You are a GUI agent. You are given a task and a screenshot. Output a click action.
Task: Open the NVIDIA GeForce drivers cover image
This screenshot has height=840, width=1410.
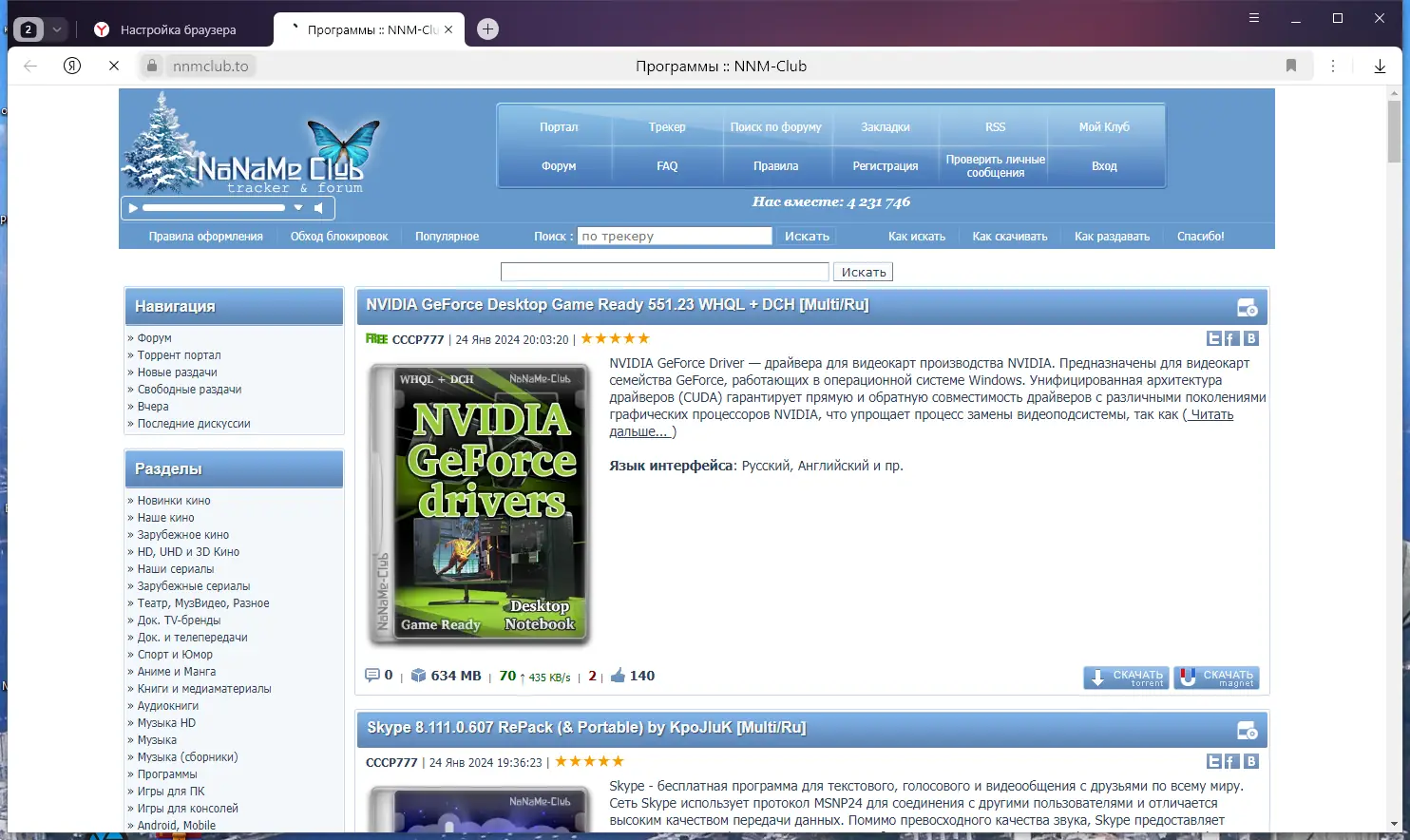[480, 506]
